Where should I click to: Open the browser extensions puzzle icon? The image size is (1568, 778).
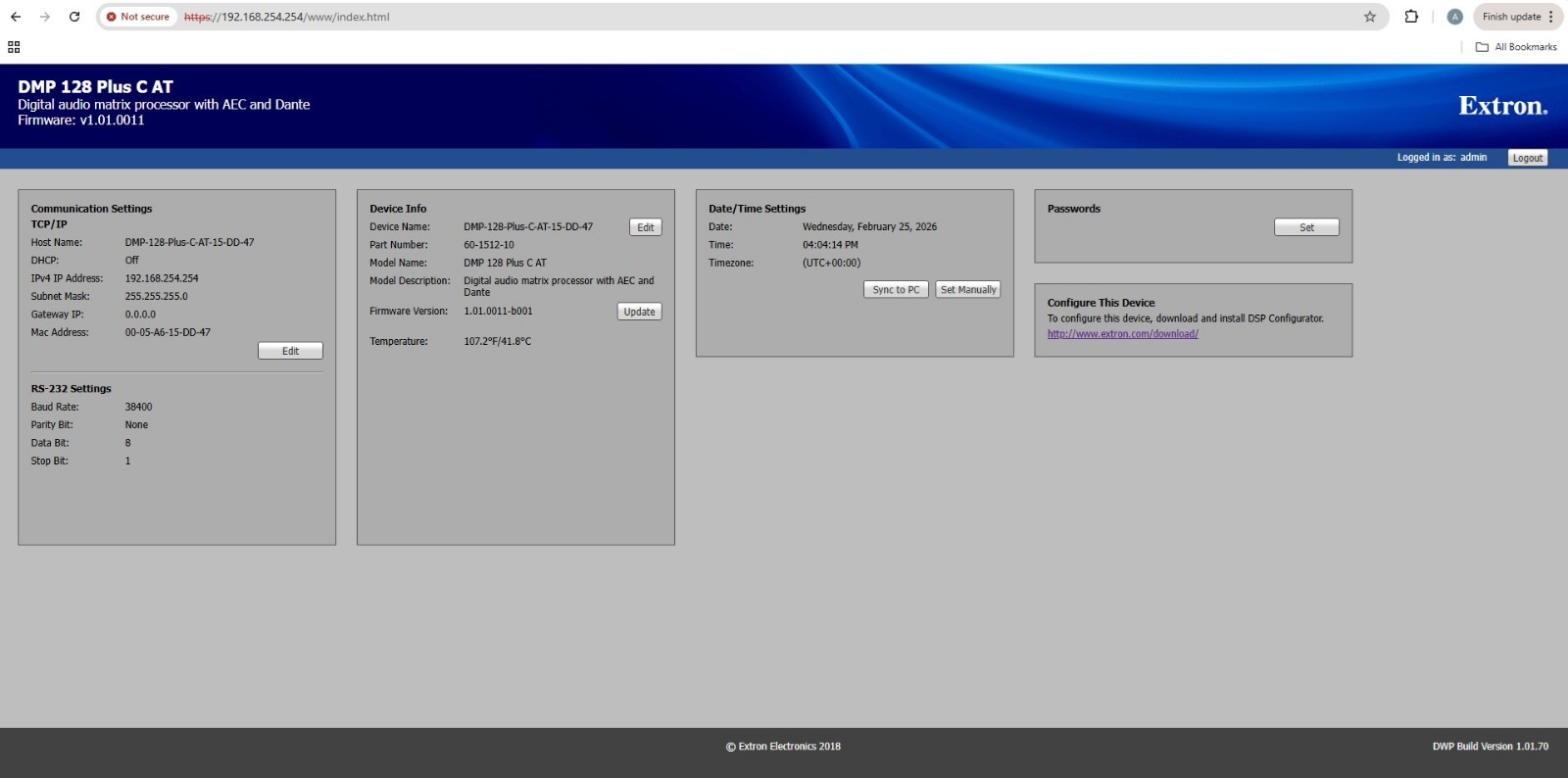(x=1411, y=17)
